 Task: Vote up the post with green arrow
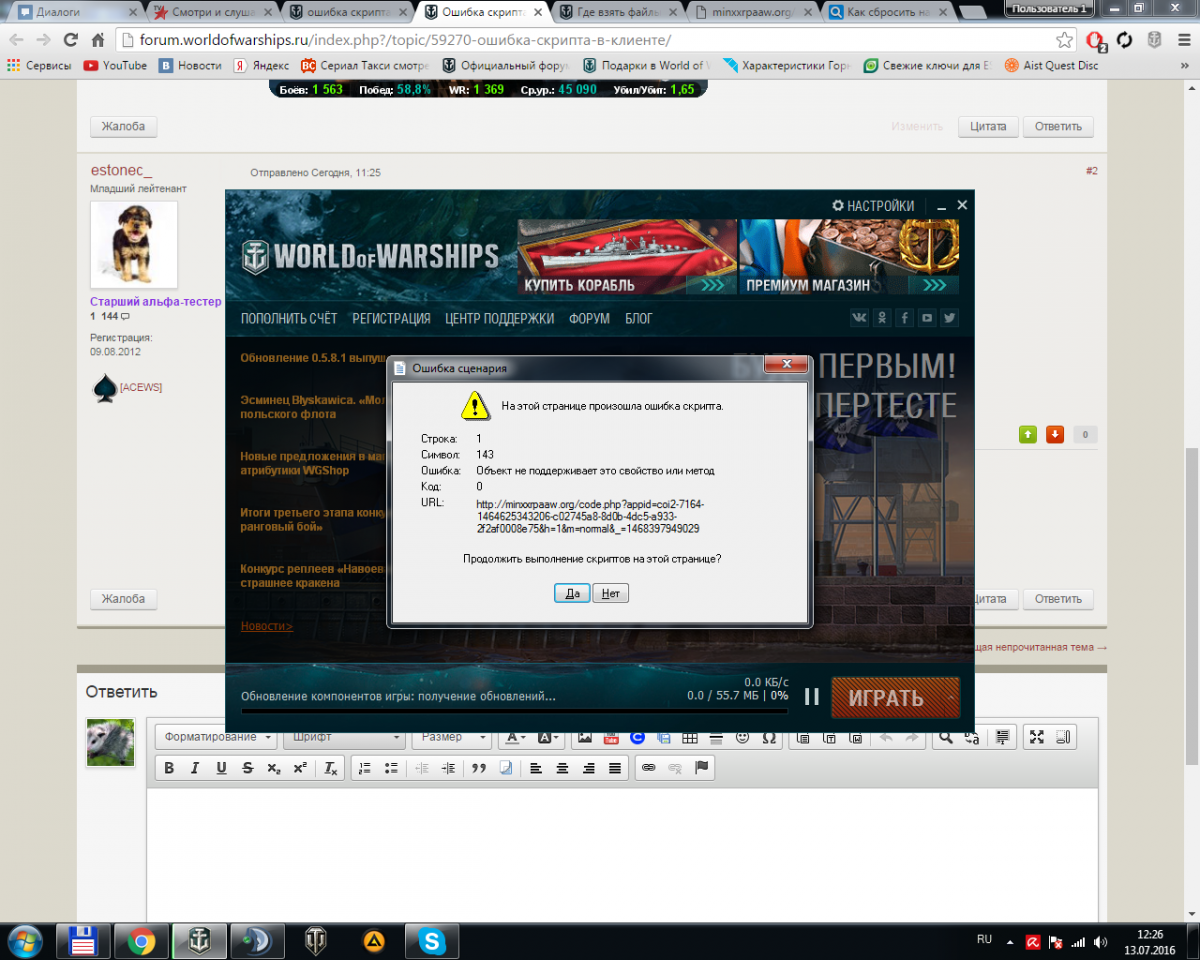click(1027, 434)
